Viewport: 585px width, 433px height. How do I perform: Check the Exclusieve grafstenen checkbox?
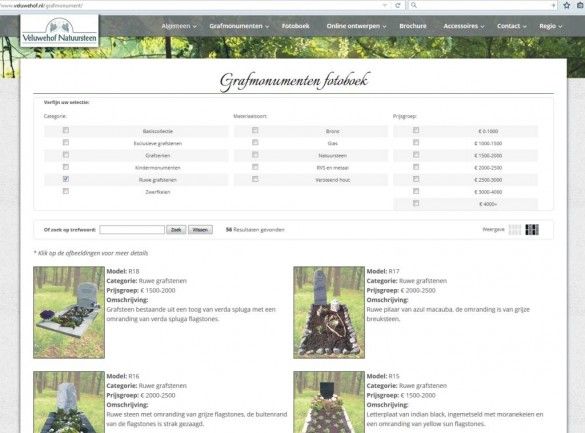pos(66,142)
